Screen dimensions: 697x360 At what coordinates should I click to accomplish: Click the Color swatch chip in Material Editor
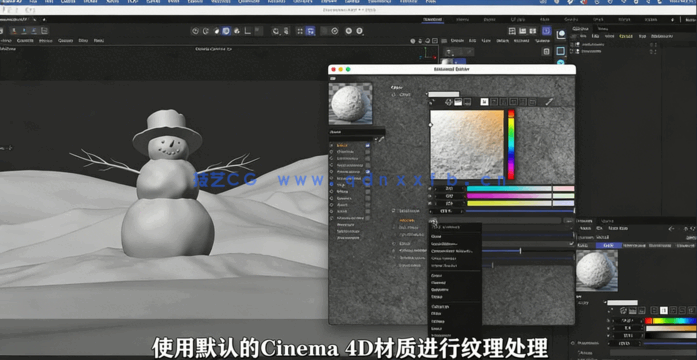[x=444, y=94]
